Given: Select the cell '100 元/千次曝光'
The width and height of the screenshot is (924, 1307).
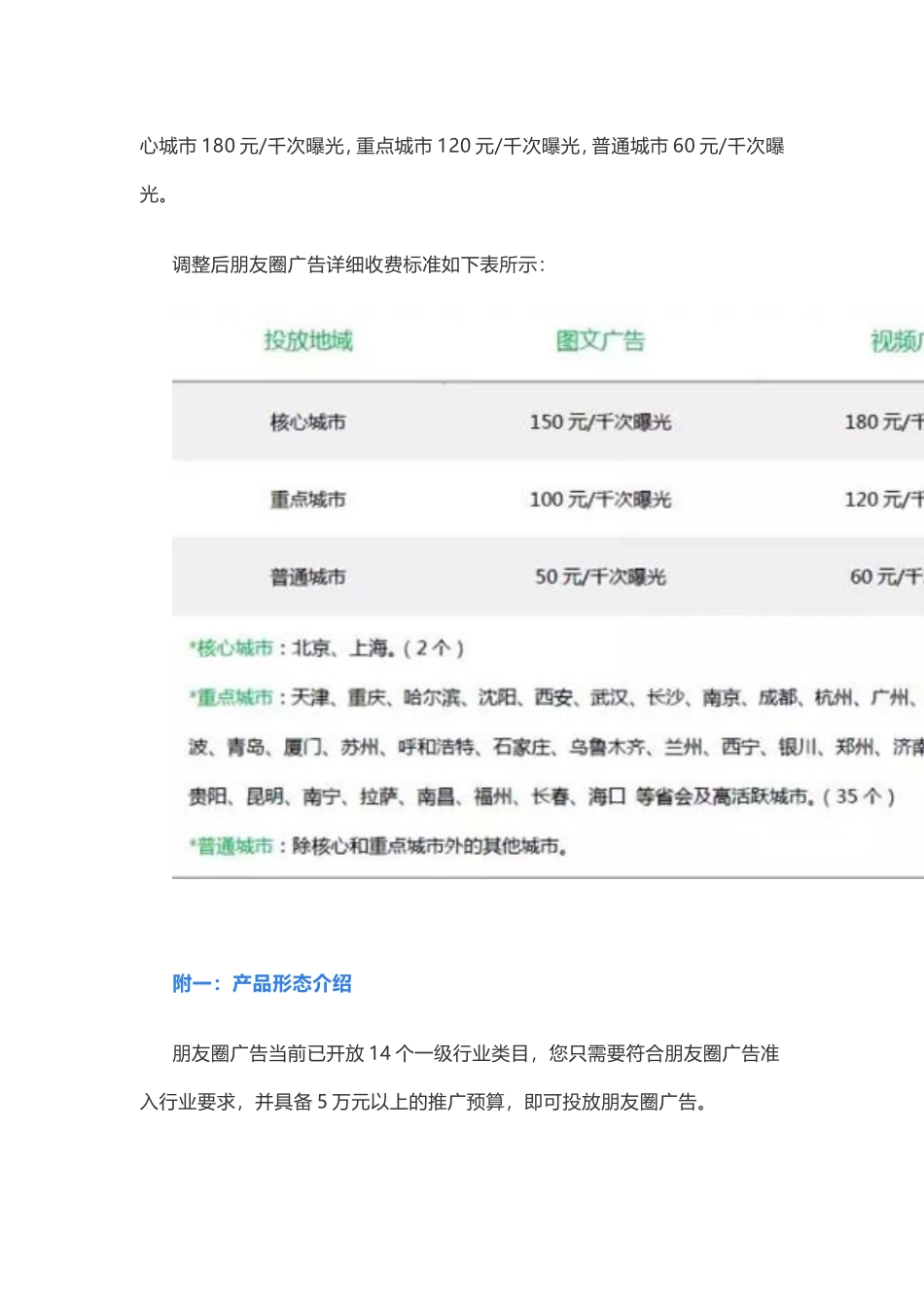Looking at the screenshot, I should (x=600, y=500).
